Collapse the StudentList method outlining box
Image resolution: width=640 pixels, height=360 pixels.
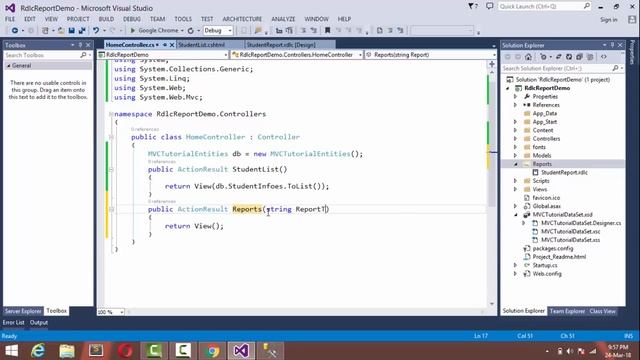point(111,169)
